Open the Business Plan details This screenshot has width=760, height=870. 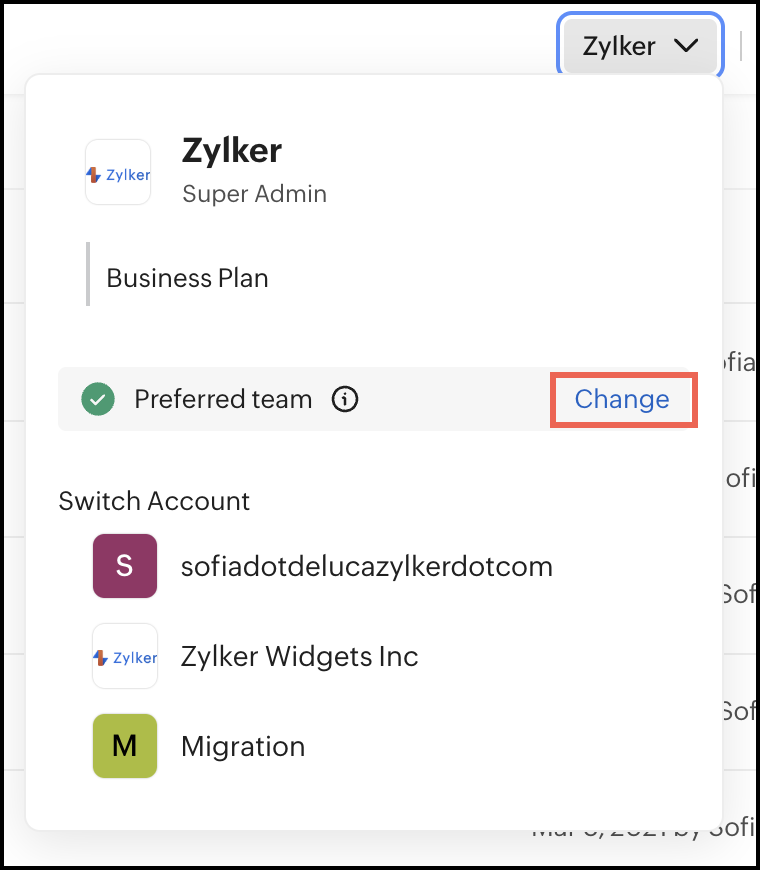coord(188,278)
